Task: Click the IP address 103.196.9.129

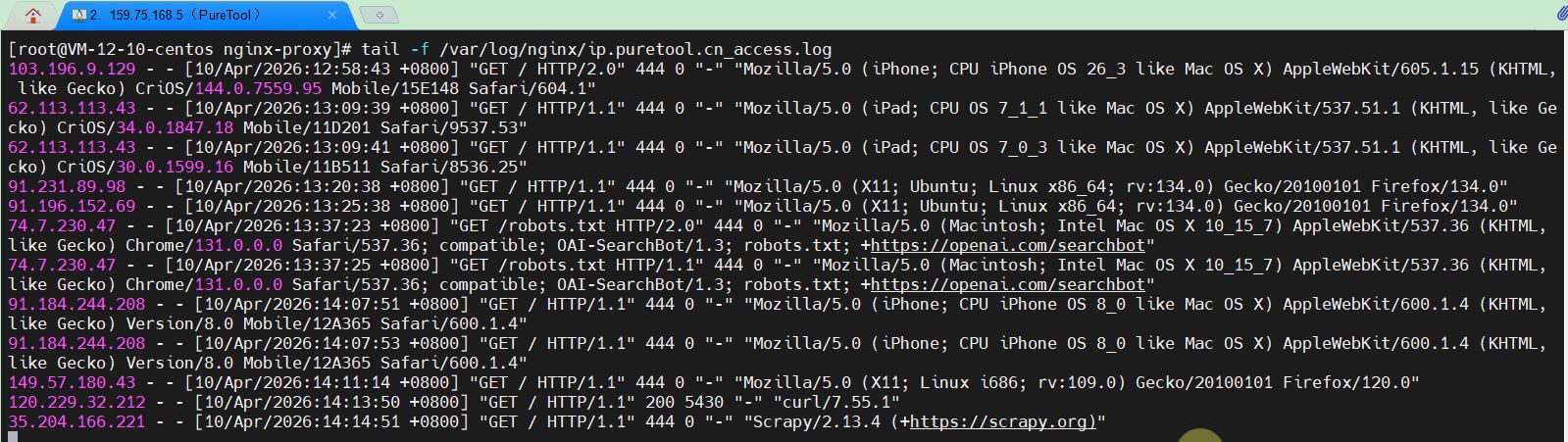Action: (72, 69)
